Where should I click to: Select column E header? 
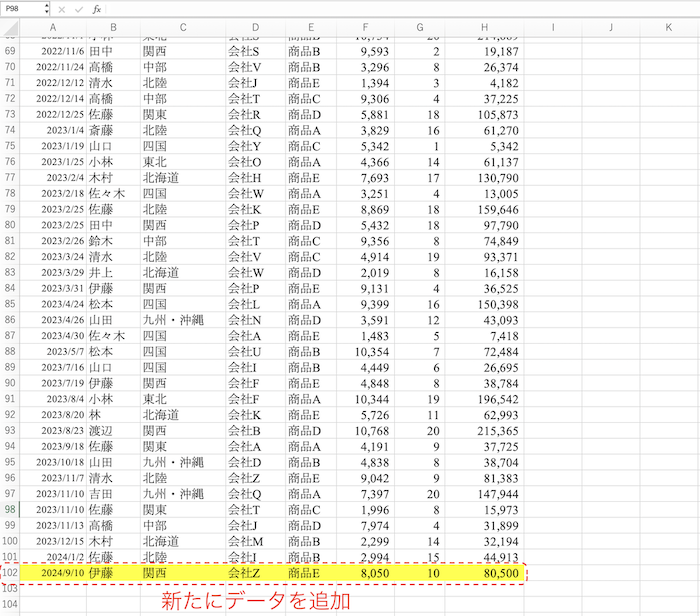pyautogui.click(x=311, y=28)
